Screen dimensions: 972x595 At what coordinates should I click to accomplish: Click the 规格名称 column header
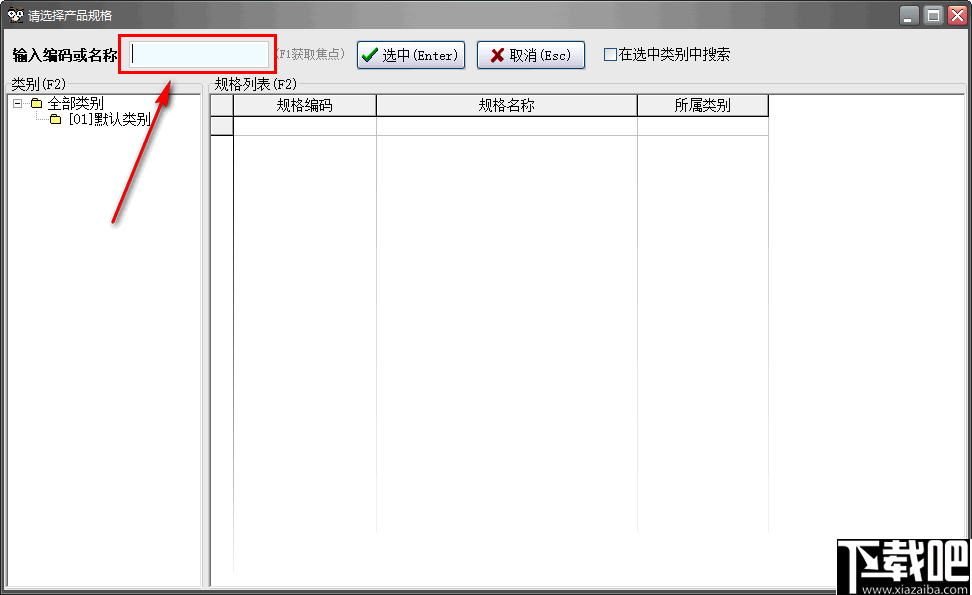point(505,105)
